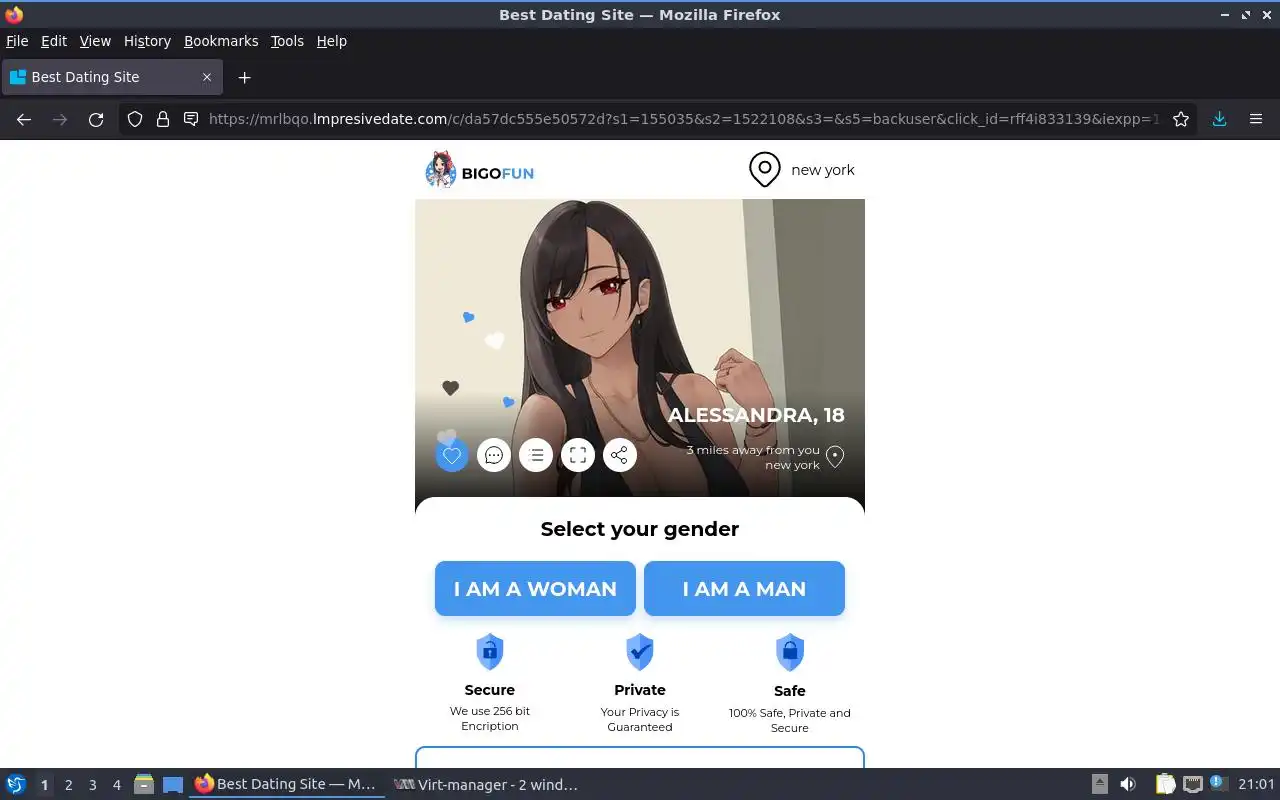The height and width of the screenshot is (800, 1280).
Task: Click the I AM A MAN button
Action: pos(744,589)
